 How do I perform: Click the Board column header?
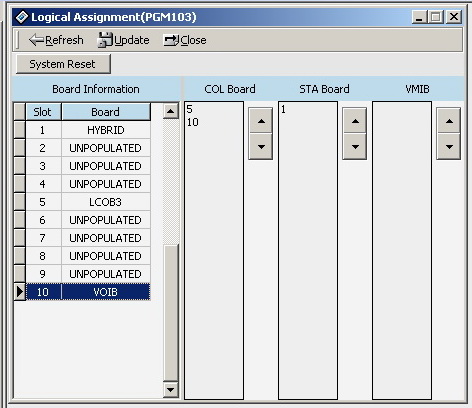pyautogui.click(x=106, y=112)
